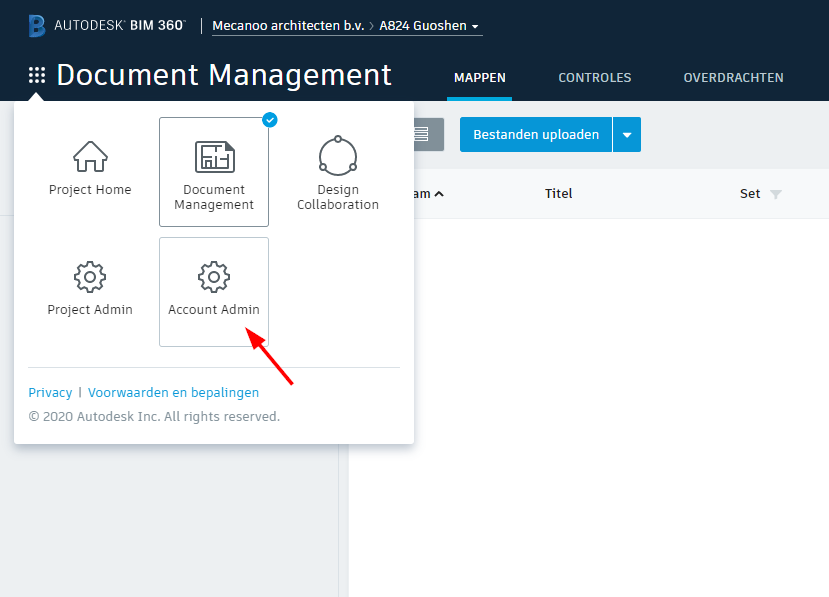Open Project Admin settings
This screenshot has height=597, width=829.
coord(90,291)
